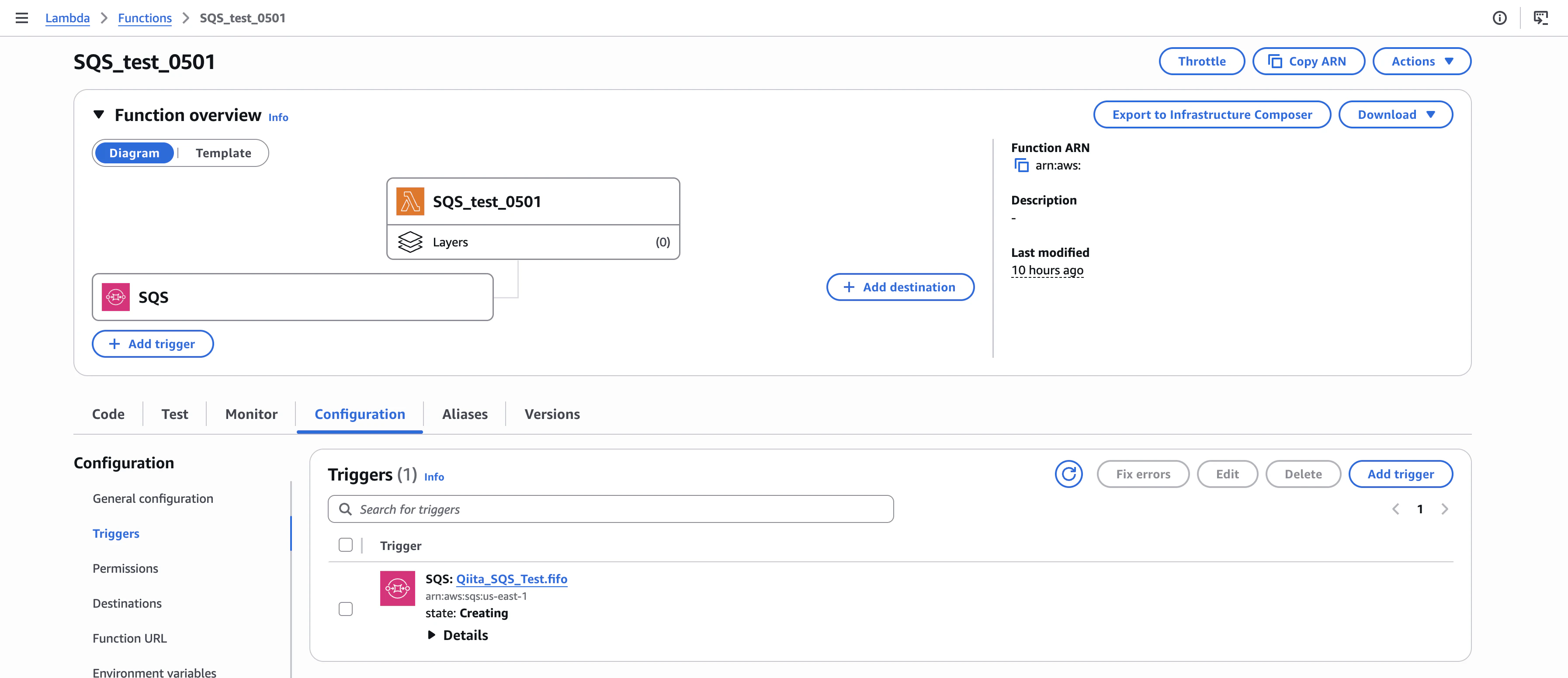Open General configuration settings
Image resolution: width=1568 pixels, height=678 pixels.
153,498
